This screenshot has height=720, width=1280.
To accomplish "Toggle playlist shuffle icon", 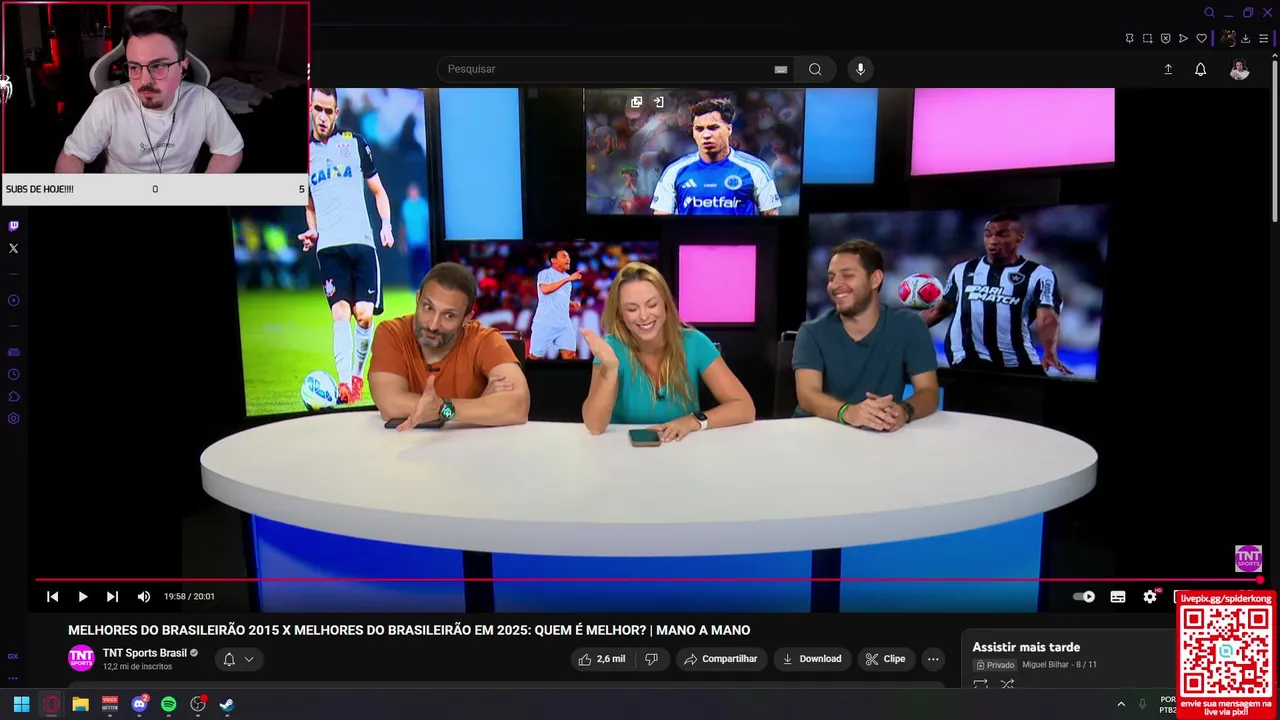I will pos(1007,685).
